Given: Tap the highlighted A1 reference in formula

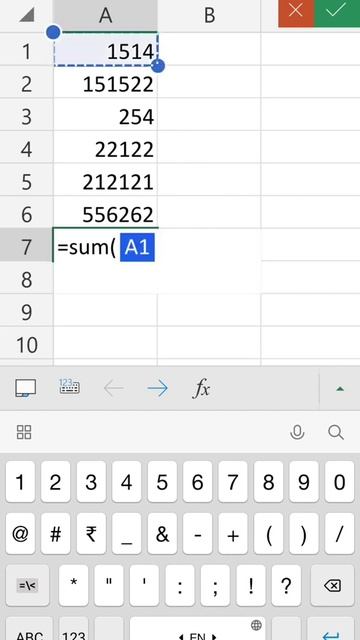Looking at the screenshot, I should pyautogui.click(x=137, y=247).
